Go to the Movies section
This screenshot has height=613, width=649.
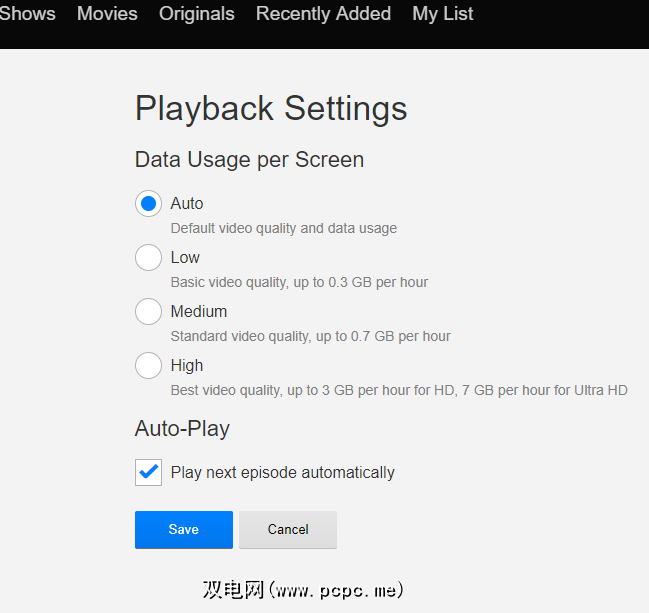[107, 14]
